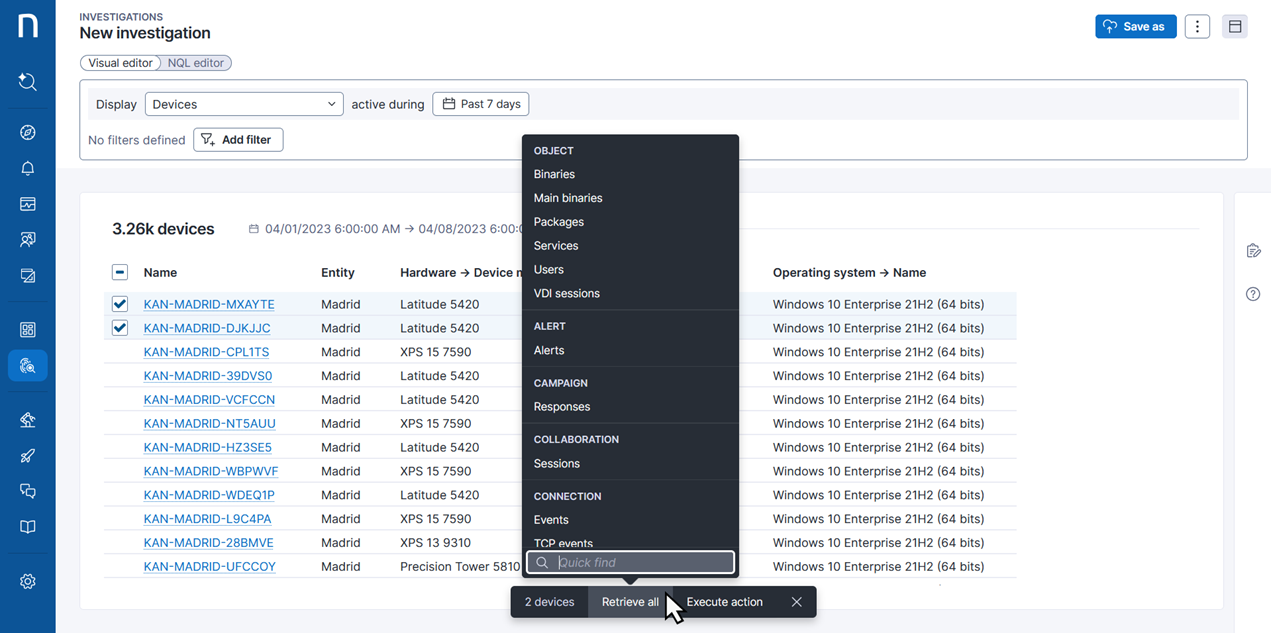This screenshot has width=1271, height=633.
Task: Click the Quick find search field
Action: [x=640, y=563]
